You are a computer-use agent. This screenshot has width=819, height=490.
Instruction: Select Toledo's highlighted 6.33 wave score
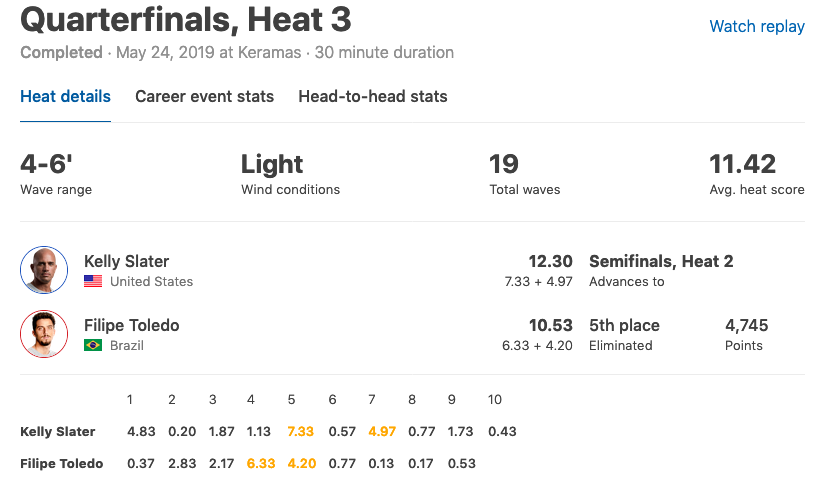[261, 464]
